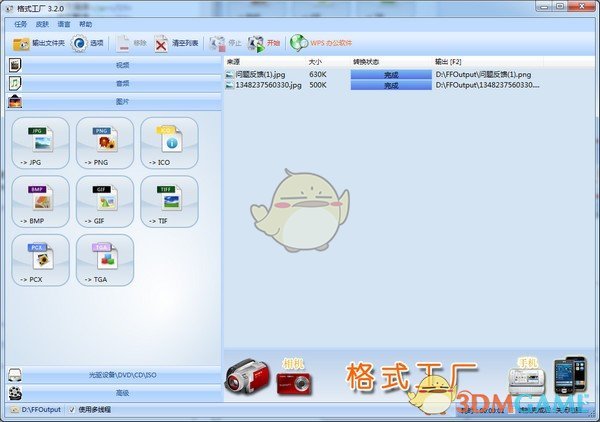Image resolution: width=600 pixels, height=422 pixels.
Task: Choose the PNG conversion icon
Action: pos(105,142)
